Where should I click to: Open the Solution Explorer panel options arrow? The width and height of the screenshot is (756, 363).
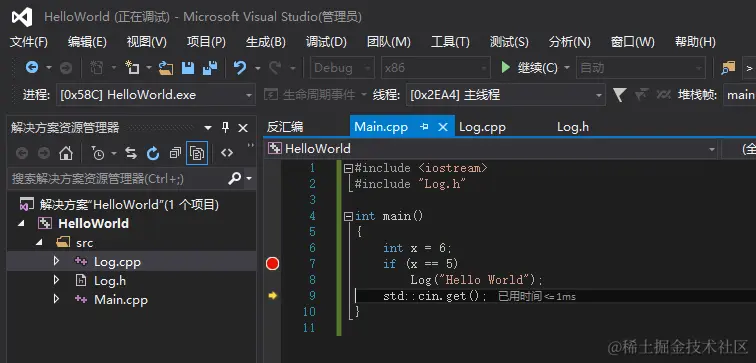pos(208,128)
